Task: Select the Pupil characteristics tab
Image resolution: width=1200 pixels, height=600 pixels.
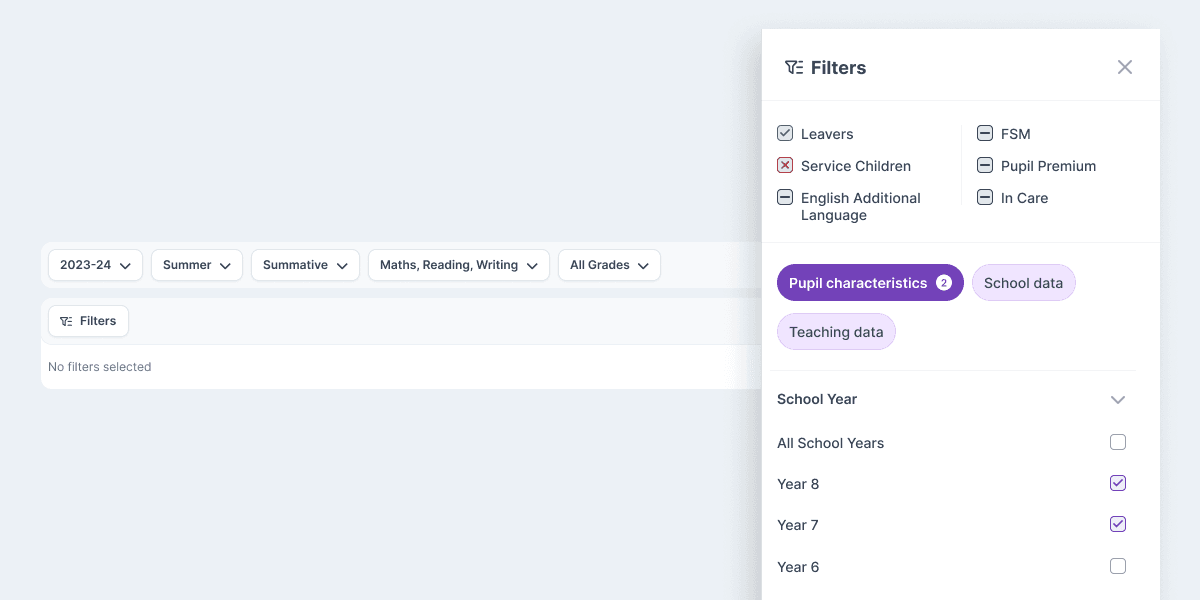Action: pyautogui.click(x=869, y=283)
